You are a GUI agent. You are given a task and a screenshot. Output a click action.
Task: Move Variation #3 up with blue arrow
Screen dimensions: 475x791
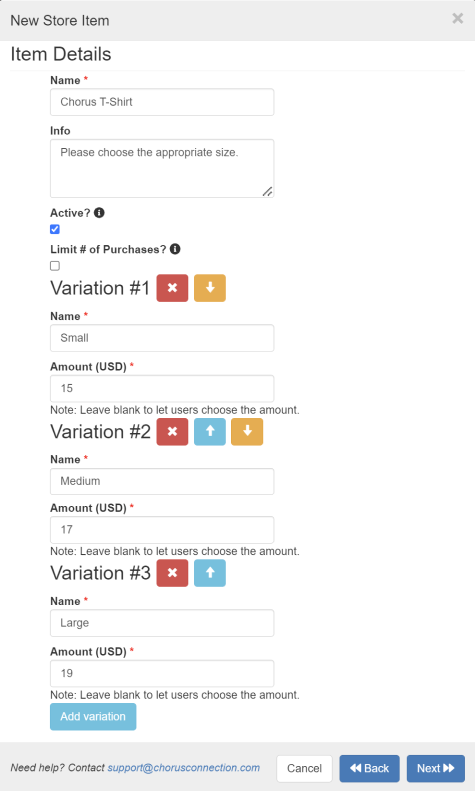click(x=210, y=573)
